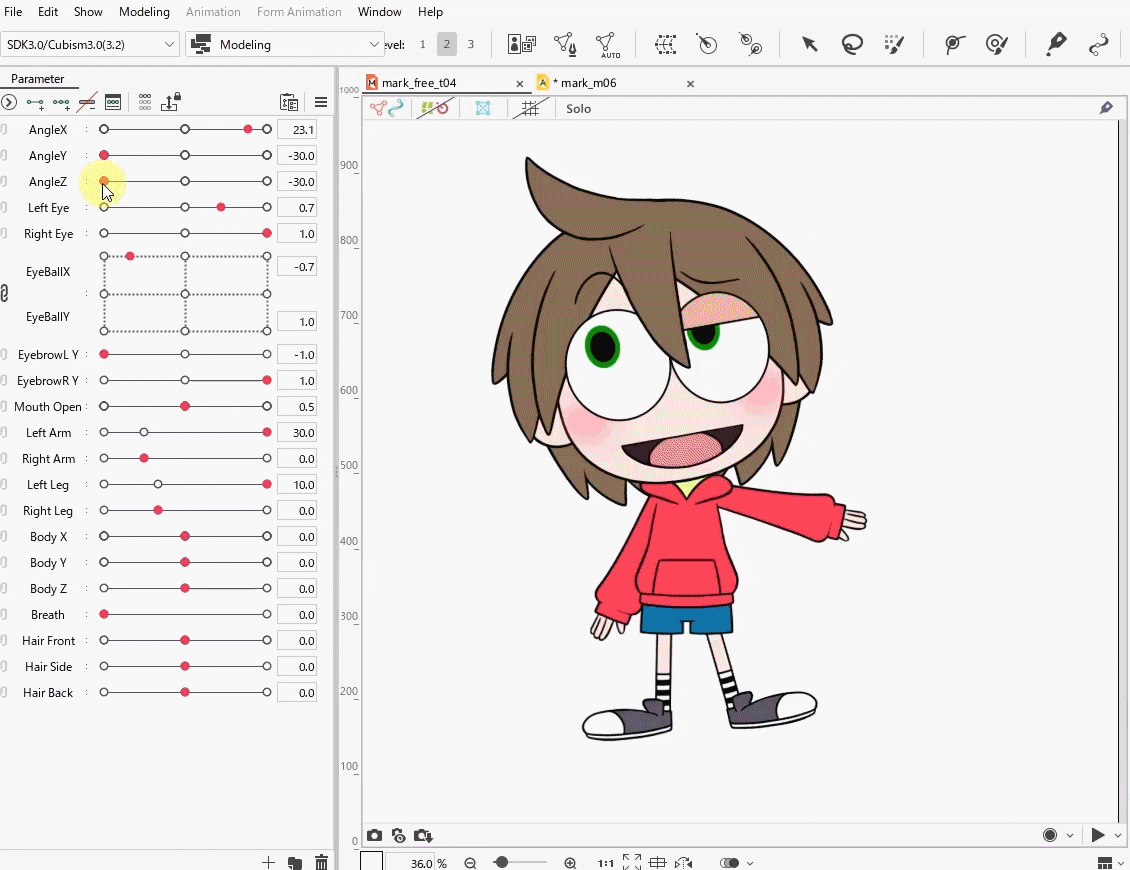The image size is (1130, 870).
Task: Run the automatic mesh generator (AUTO)
Action: (x=607, y=45)
